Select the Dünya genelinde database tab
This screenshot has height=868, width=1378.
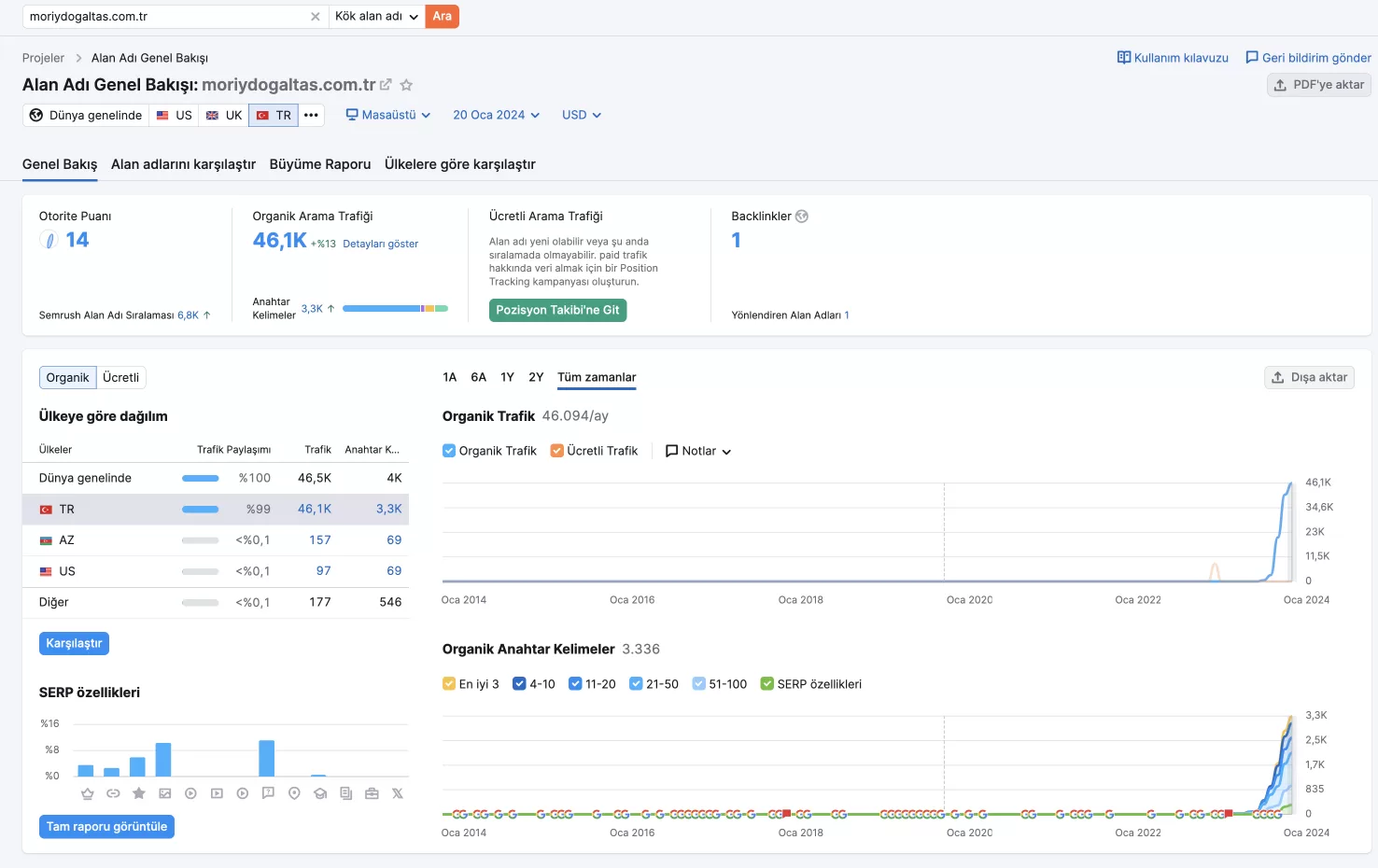(86, 116)
